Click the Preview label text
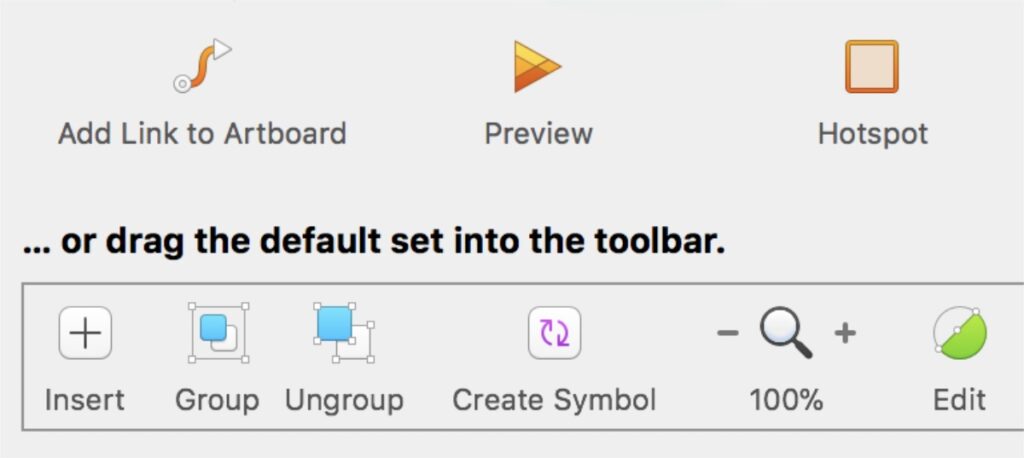The image size is (1024, 458). [x=539, y=134]
